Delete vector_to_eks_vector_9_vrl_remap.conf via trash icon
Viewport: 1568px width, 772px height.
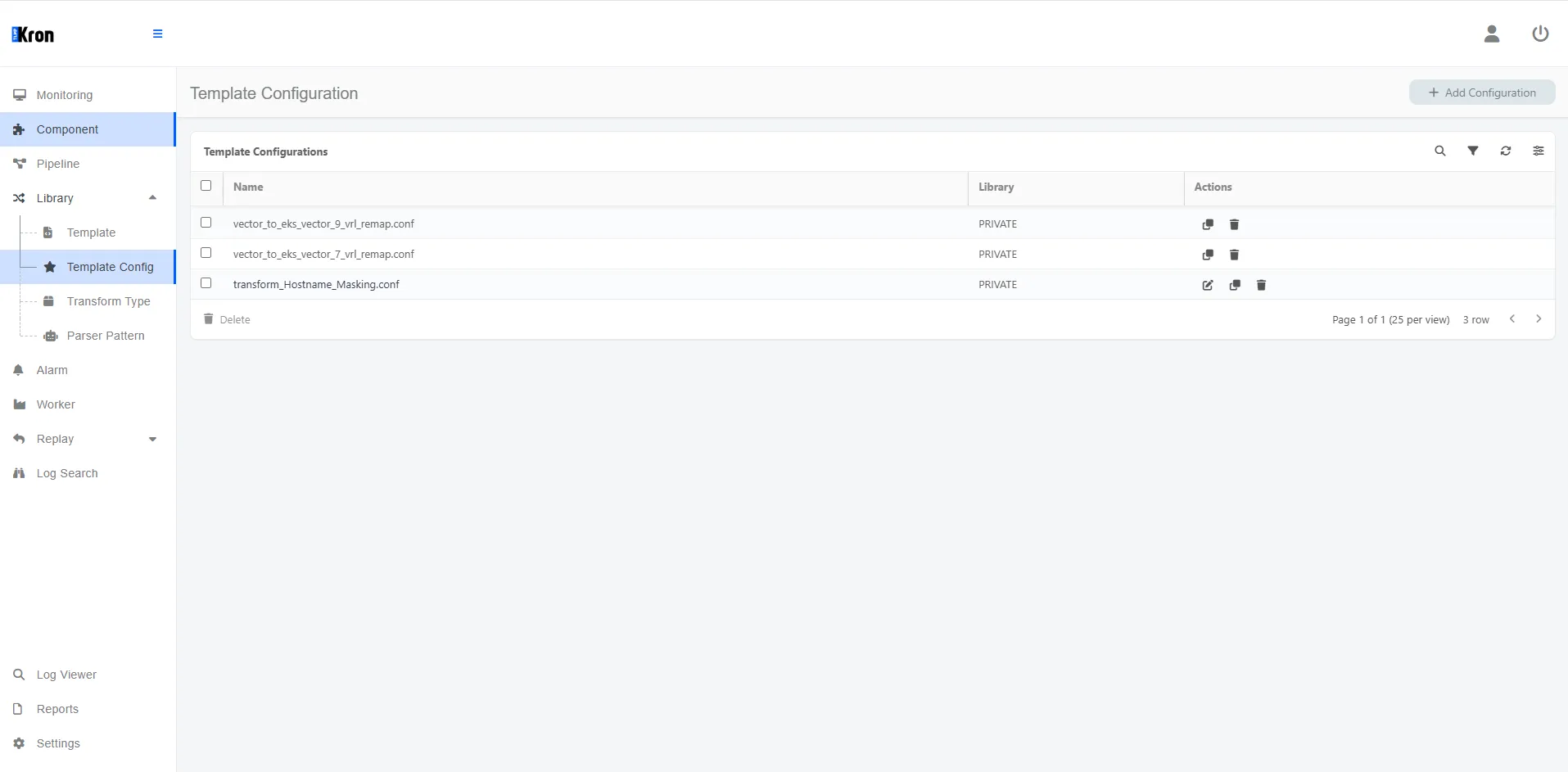1234,224
